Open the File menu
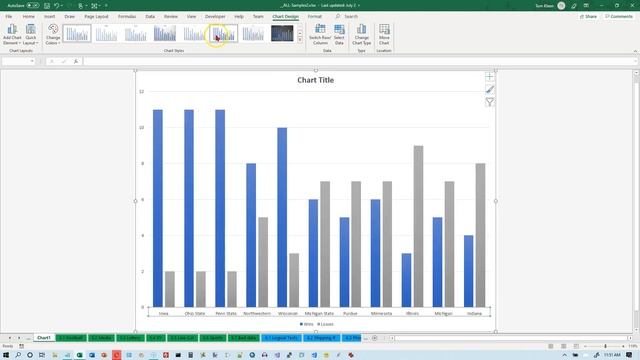The height and width of the screenshot is (360, 640). tap(9, 16)
